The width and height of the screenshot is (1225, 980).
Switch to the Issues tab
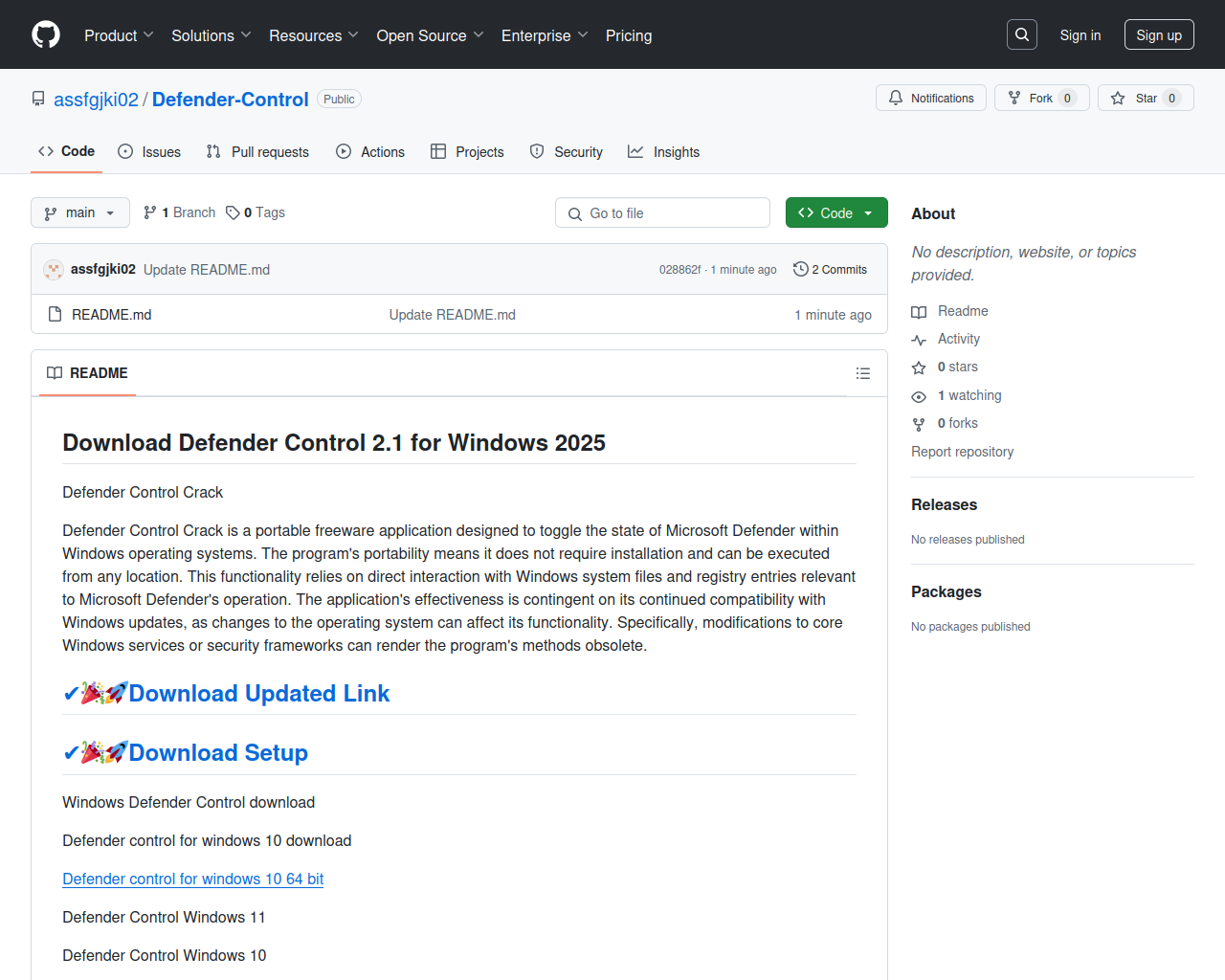[x=149, y=151]
